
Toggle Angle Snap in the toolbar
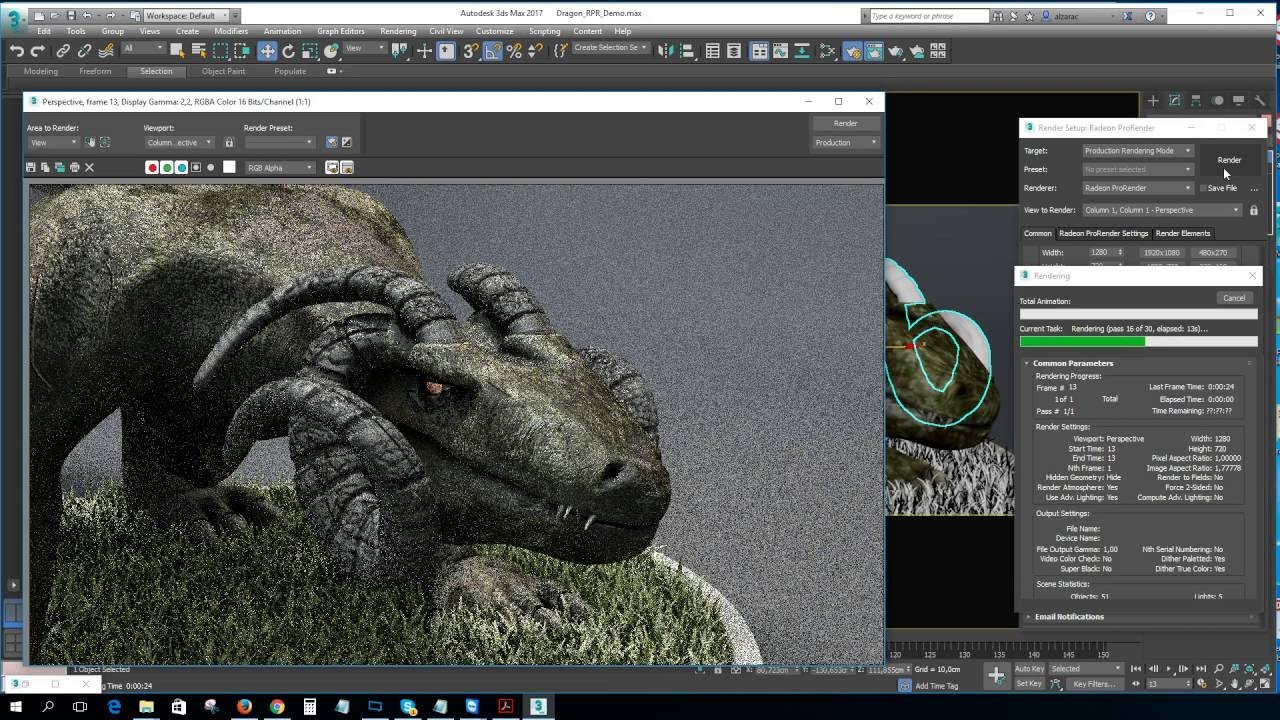coord(493,51)
